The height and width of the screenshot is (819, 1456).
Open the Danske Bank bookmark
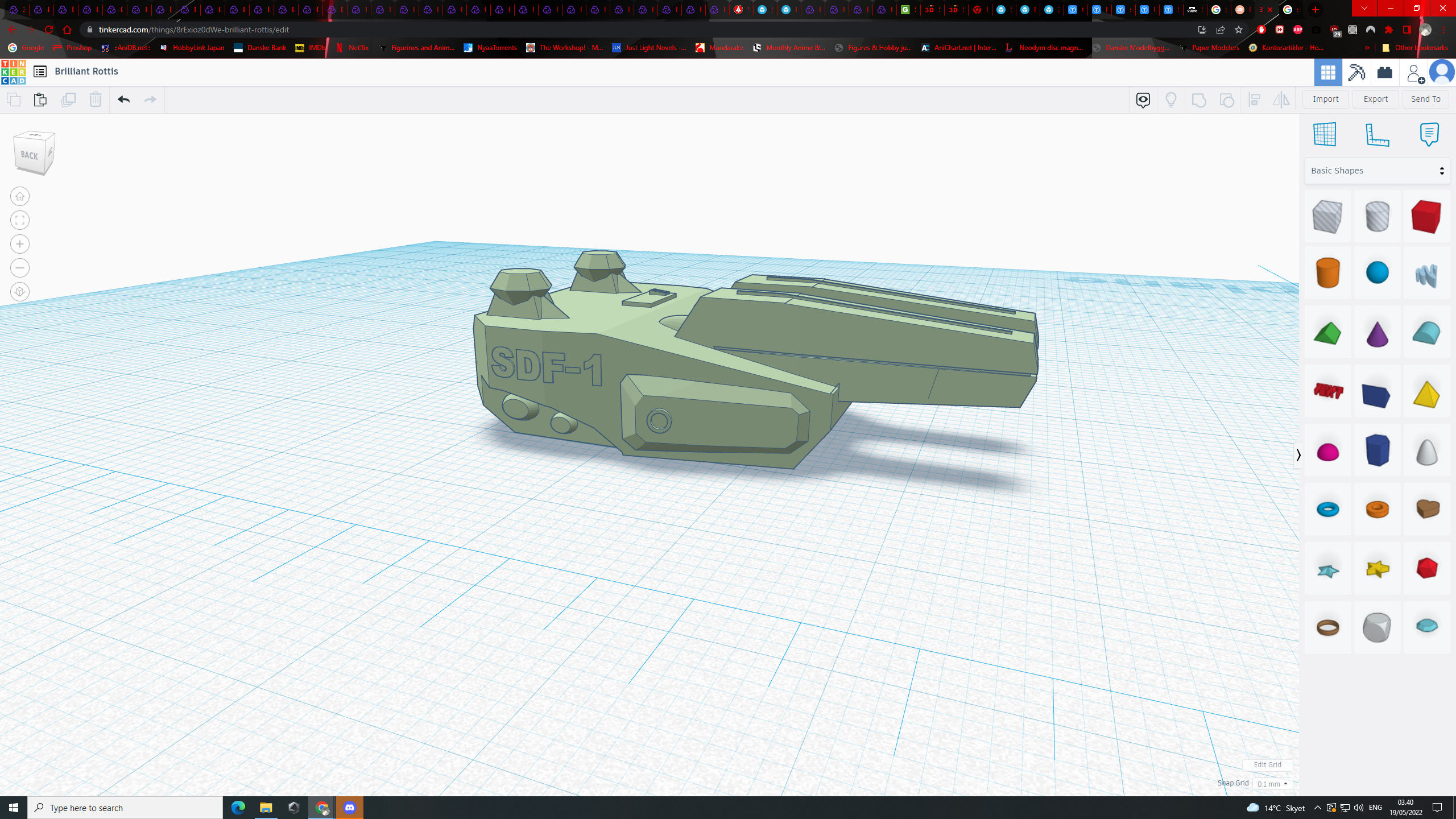260,48
